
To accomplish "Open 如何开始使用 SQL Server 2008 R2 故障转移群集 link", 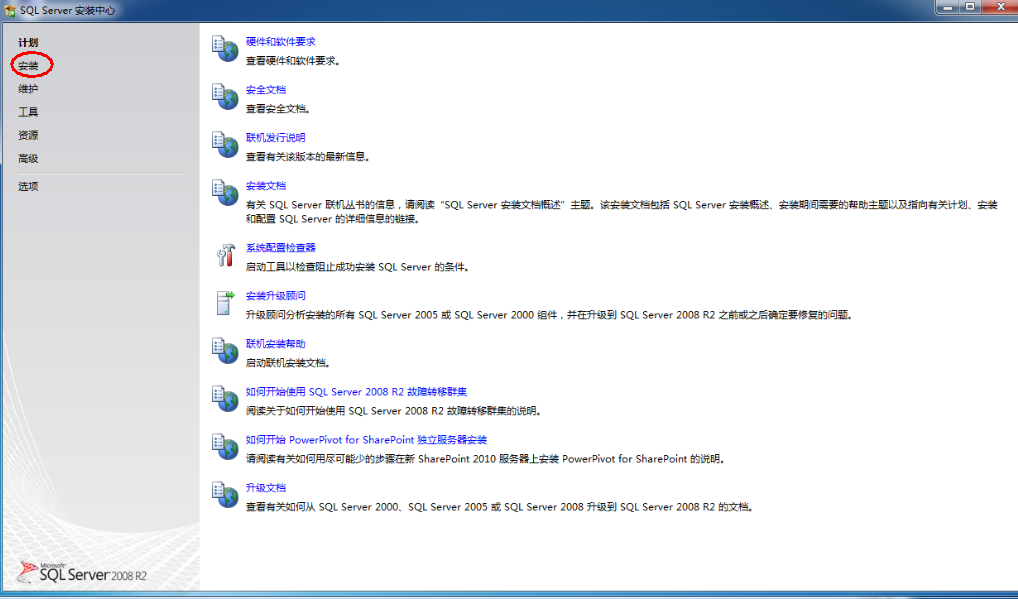I will click(356, 392).
